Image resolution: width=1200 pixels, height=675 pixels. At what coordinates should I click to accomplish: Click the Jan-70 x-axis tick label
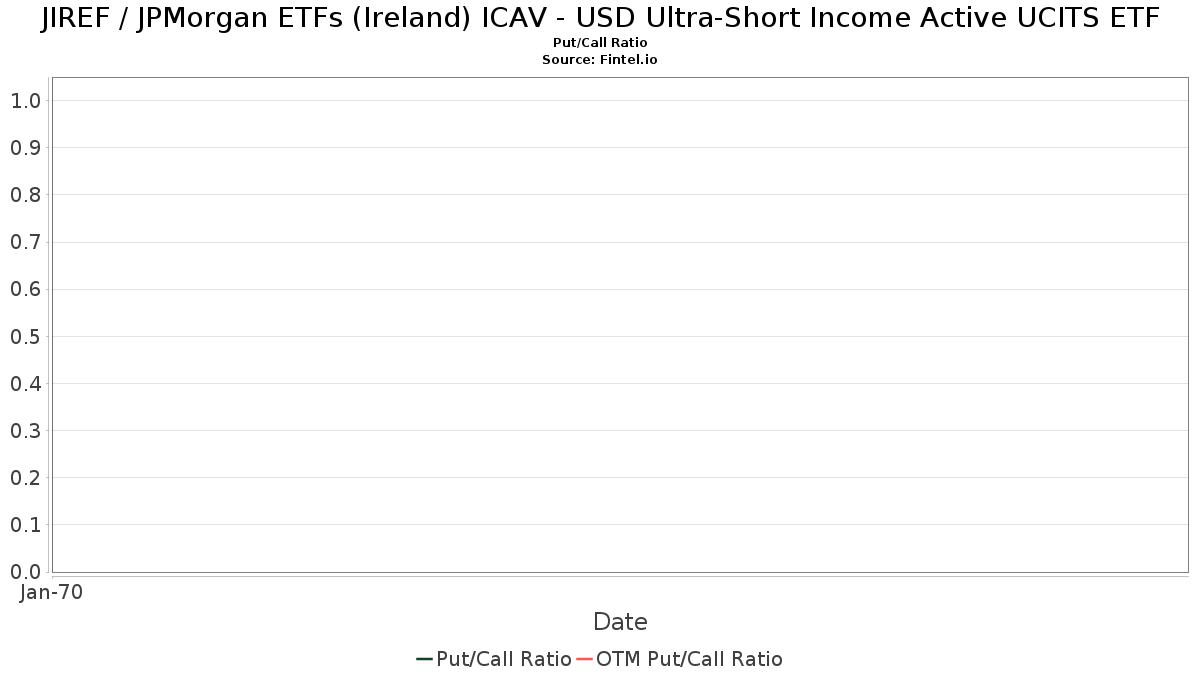pos(51,592)
